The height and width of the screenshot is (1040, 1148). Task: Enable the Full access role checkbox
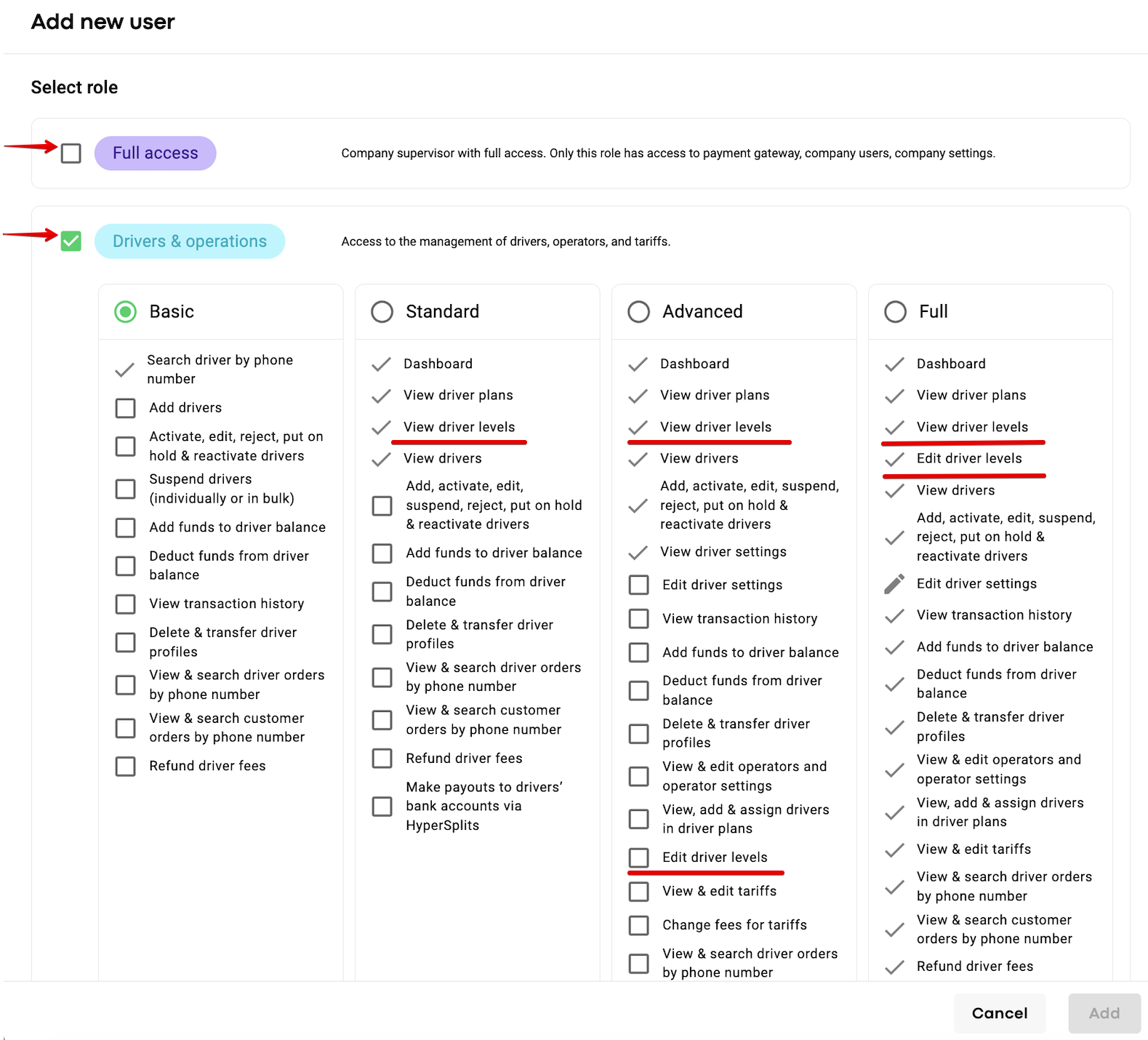[71, 153]
